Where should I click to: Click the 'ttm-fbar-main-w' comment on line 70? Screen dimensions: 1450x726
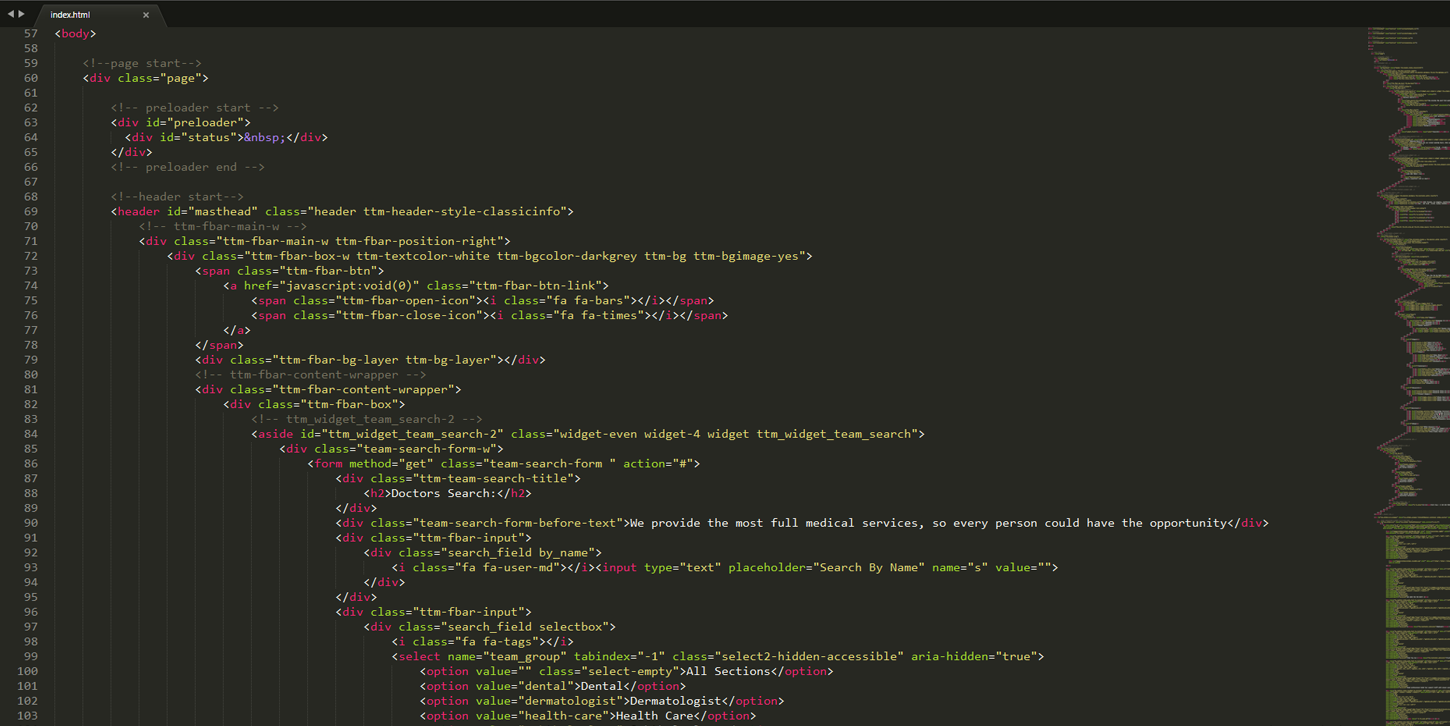click(x=223, y=227)
